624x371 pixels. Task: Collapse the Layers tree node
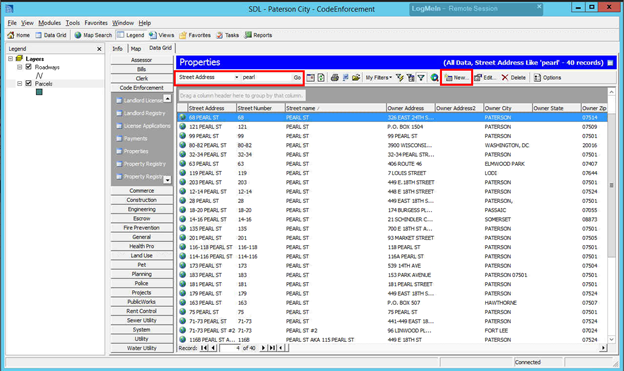11,59
